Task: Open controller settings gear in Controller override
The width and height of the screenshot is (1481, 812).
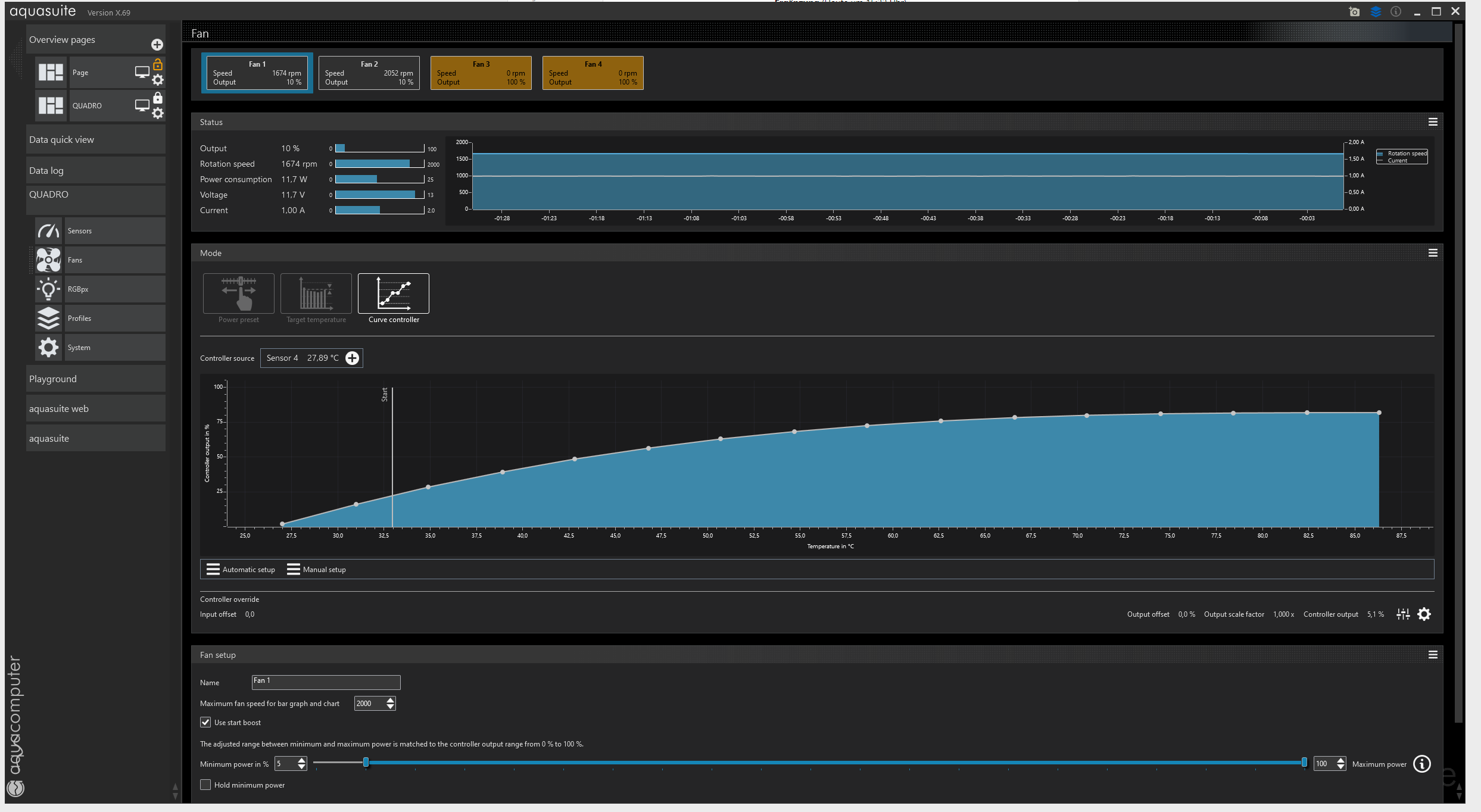Action: (x=1424, y=614)
